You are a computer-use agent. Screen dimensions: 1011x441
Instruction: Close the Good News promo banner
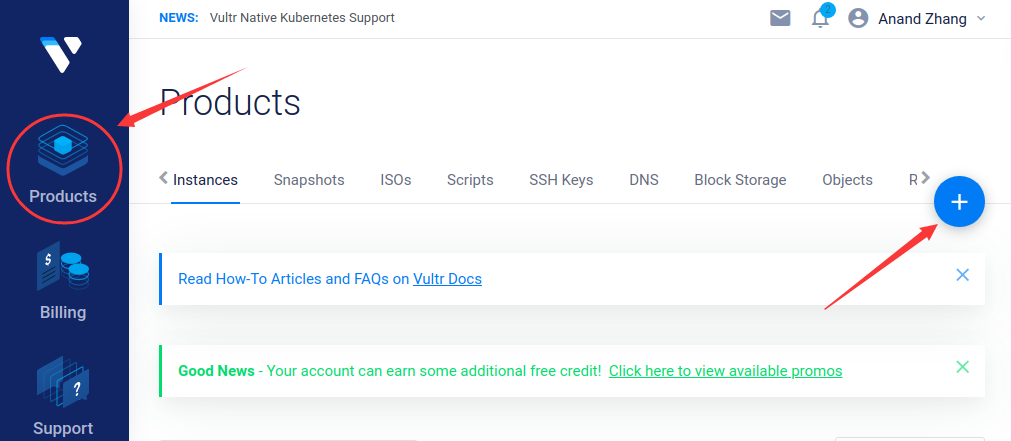(962, 368)
